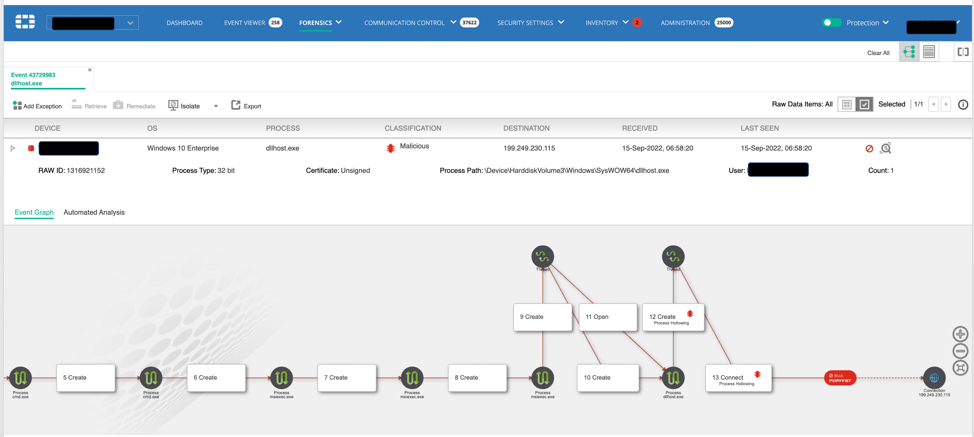Screen dimensions: 974x437
Task: Select the 11 Open event box
Action: (609, 317)
